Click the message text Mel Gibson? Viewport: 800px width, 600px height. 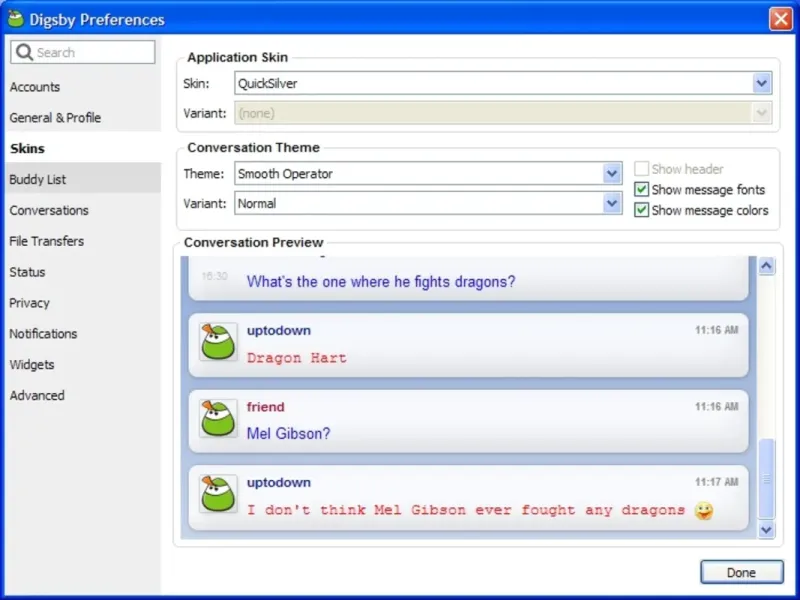[x=288, y=434]
